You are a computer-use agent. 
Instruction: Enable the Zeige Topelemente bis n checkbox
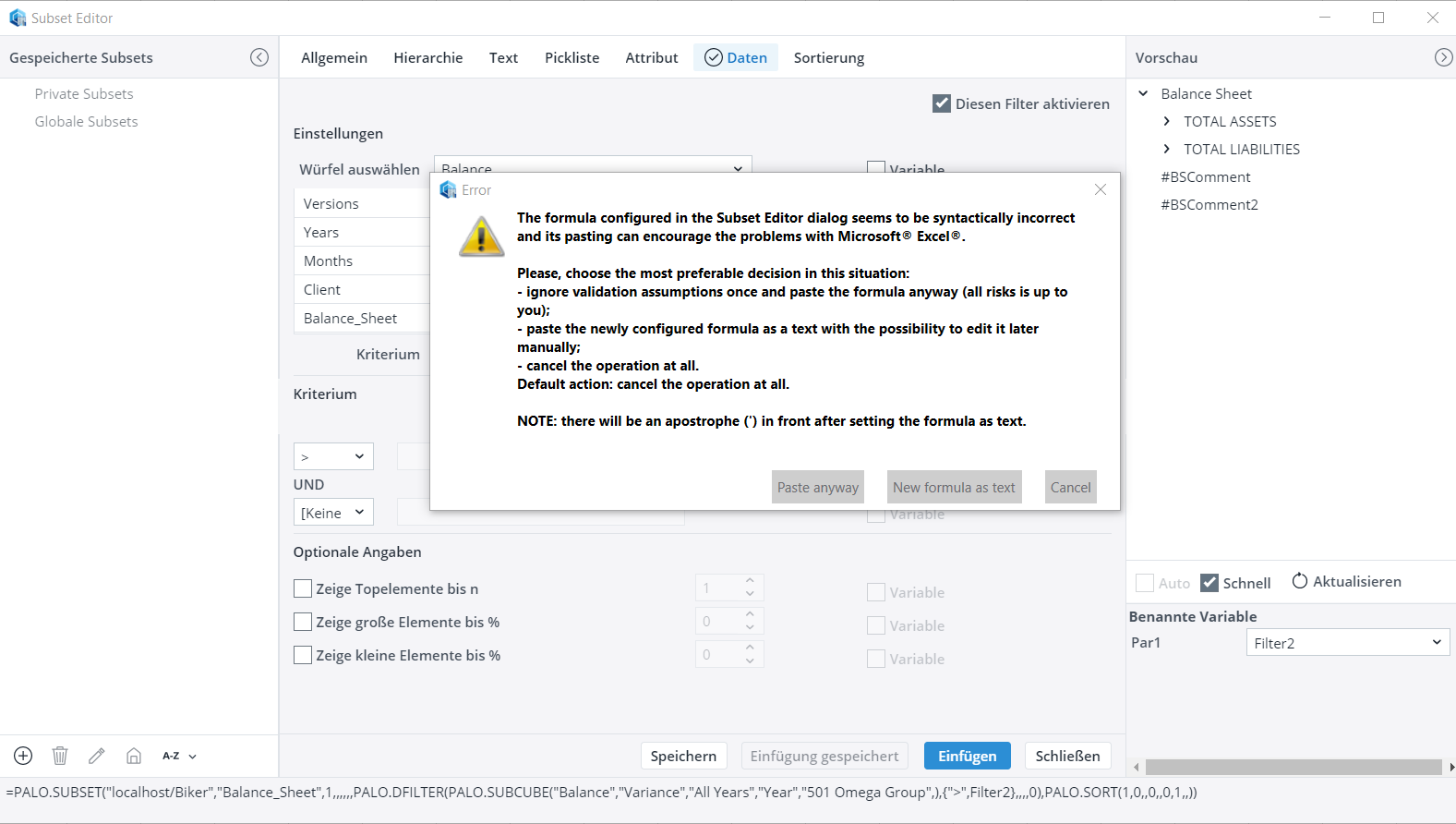click(x=303, y=588)
